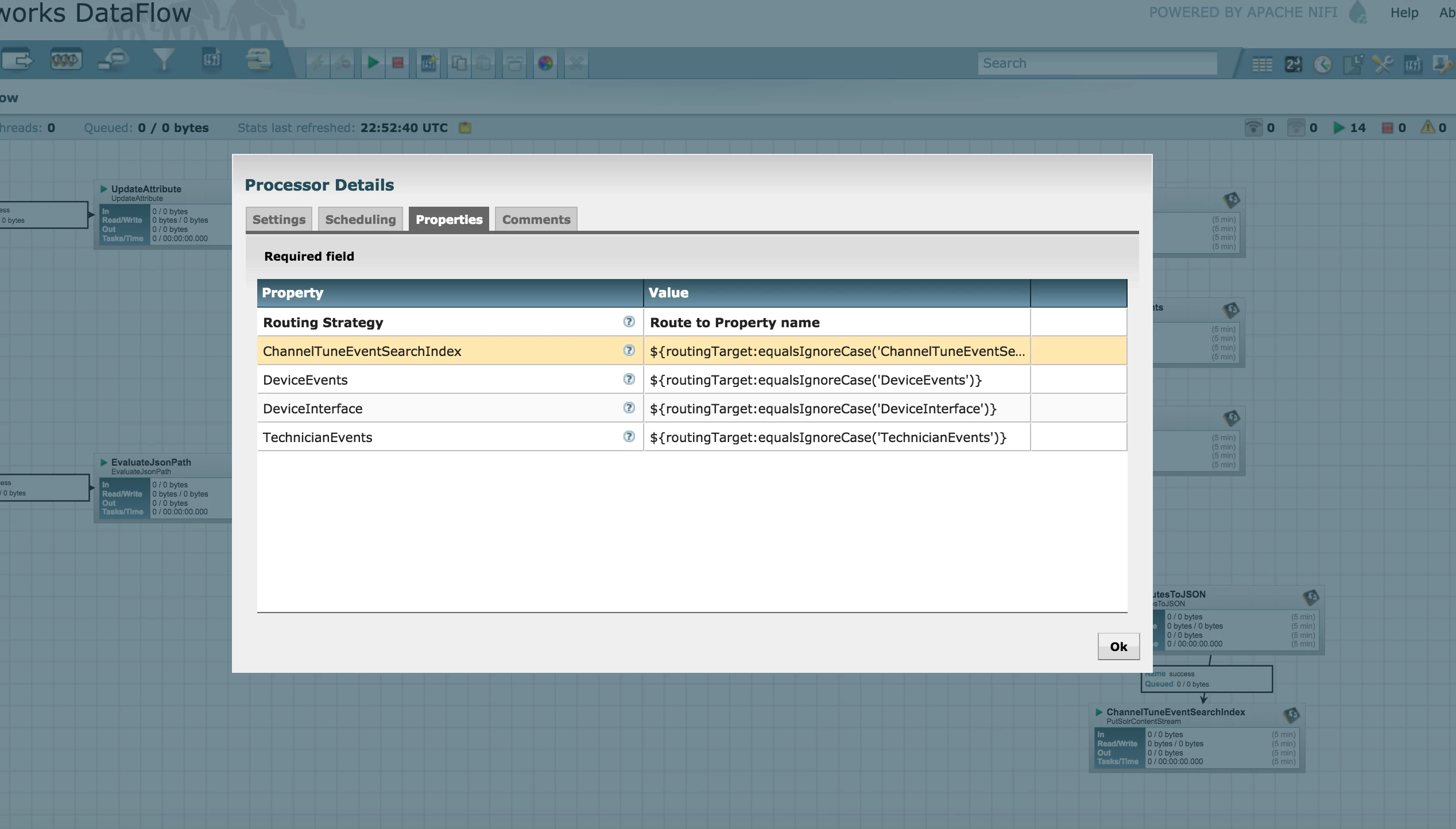This screenshot has width=1456, height=829.
Task: Open the Comments tab
Action: click(536, 219)
